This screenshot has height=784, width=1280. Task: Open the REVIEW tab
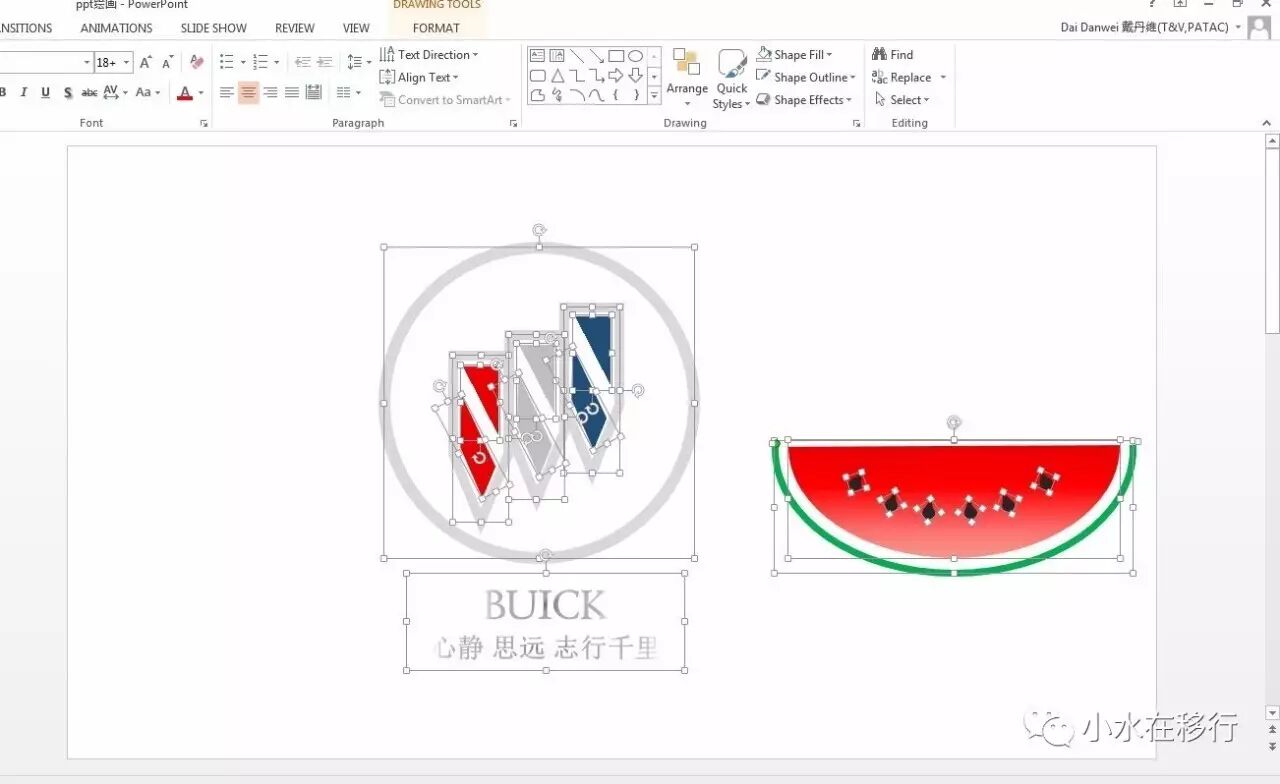pos(295,28)
